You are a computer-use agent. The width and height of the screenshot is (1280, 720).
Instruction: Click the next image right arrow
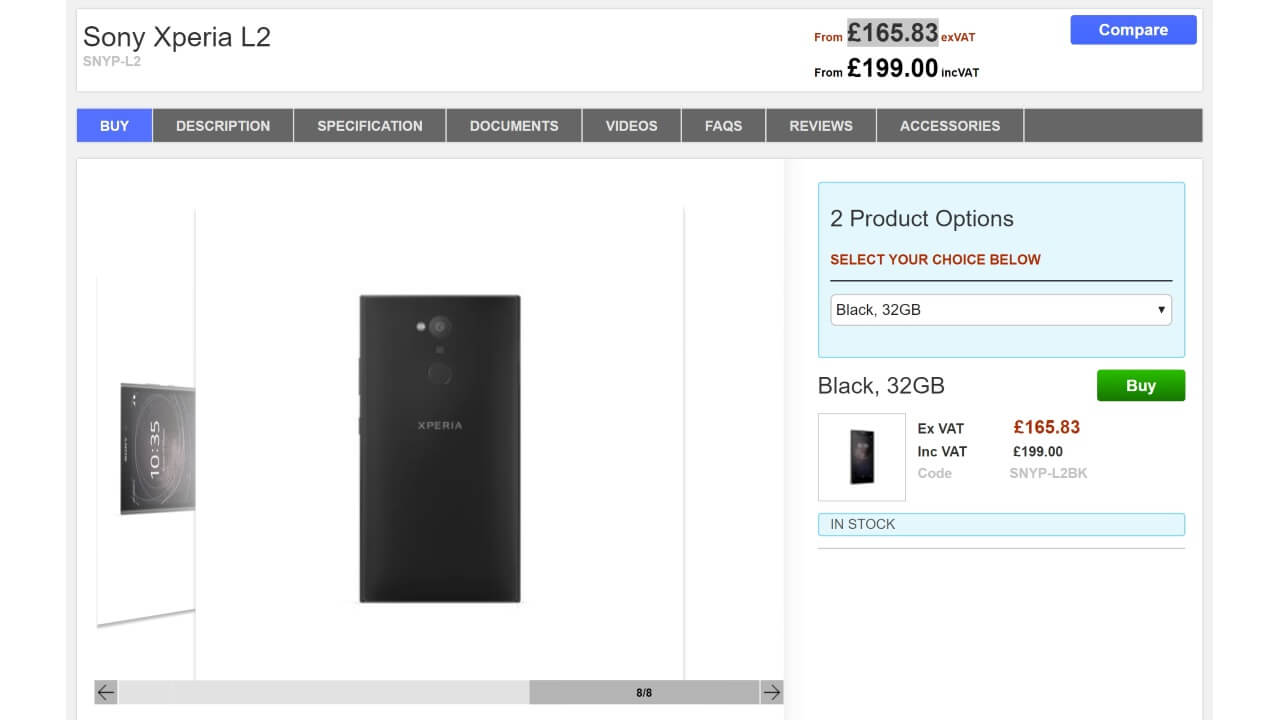pos(771,692)
